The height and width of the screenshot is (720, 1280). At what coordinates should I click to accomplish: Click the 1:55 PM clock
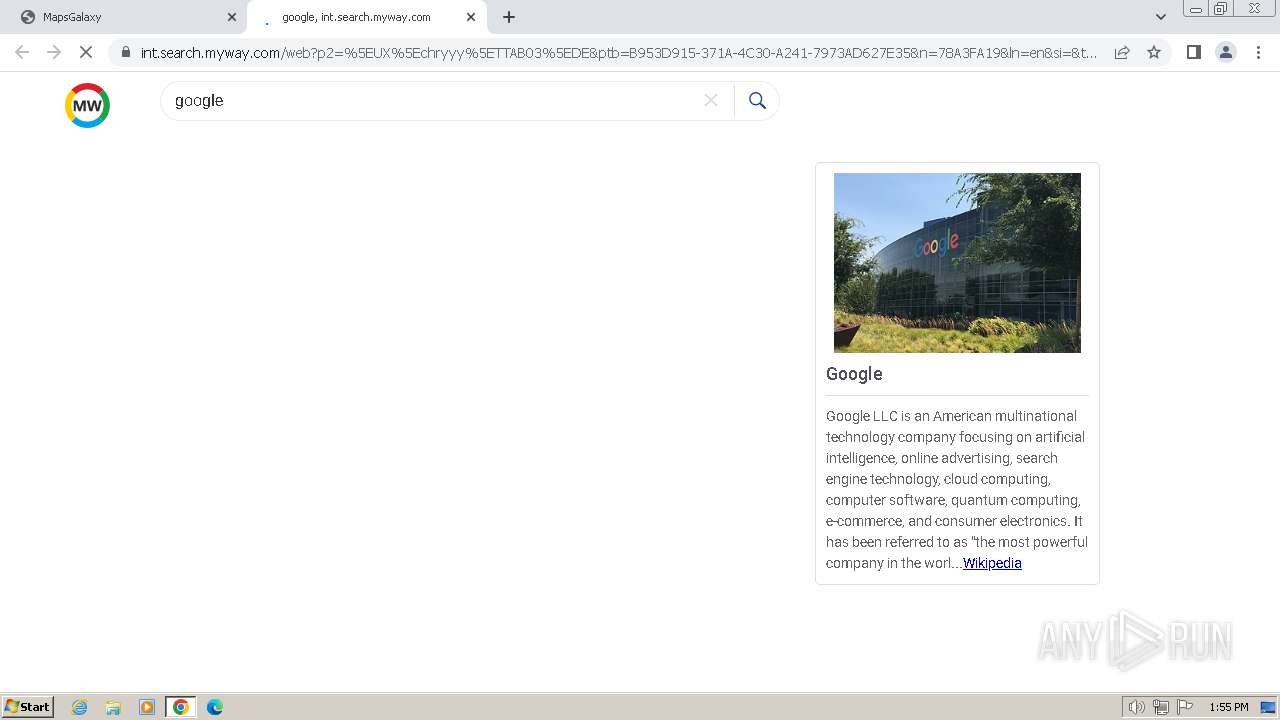click(x=1229, y=707)
